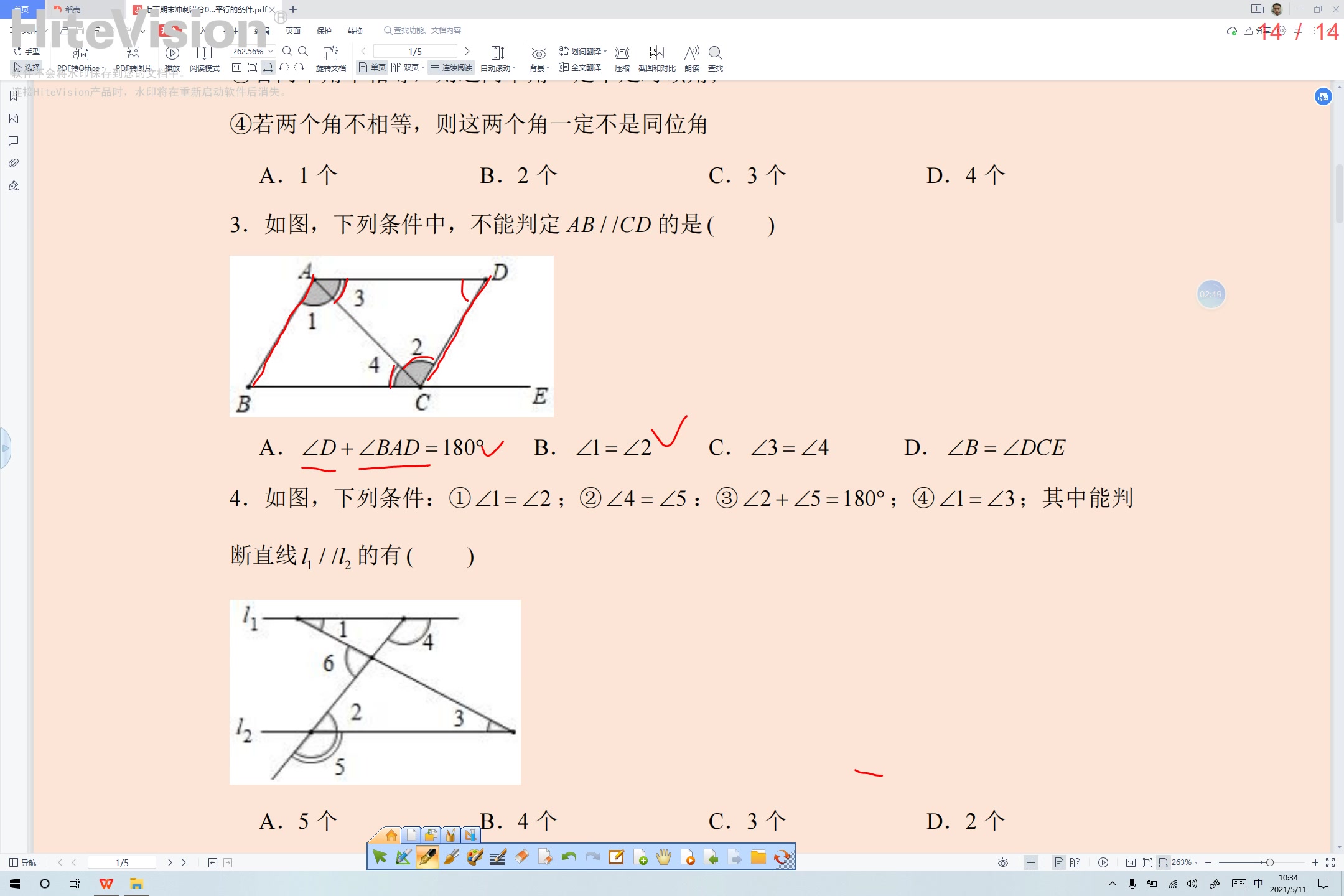
Task: Adjust the page navigation scrollbar
Action: tap(122, 861)
